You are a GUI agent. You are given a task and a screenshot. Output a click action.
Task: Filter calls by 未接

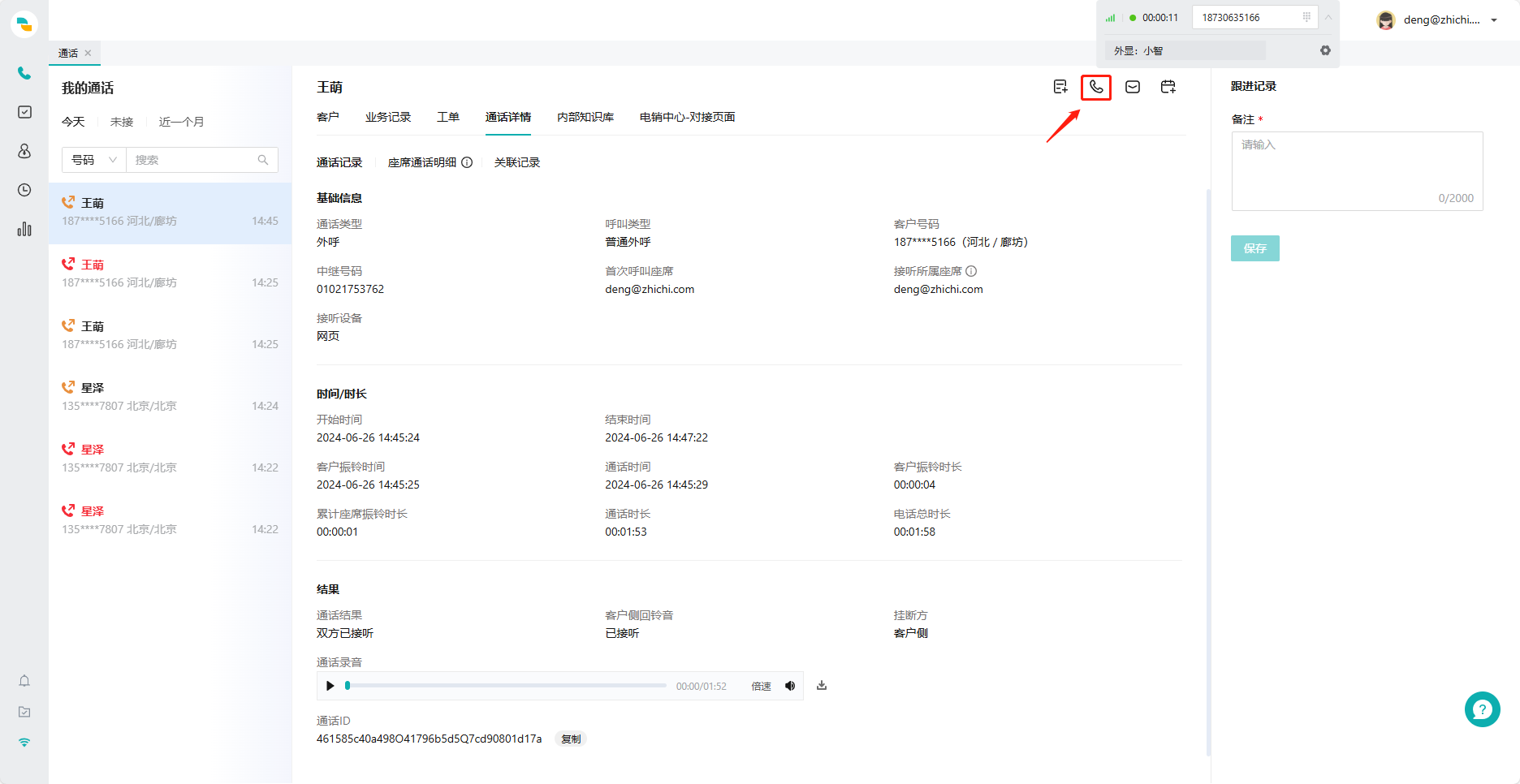pyautogui.click(x=122, y=122)
